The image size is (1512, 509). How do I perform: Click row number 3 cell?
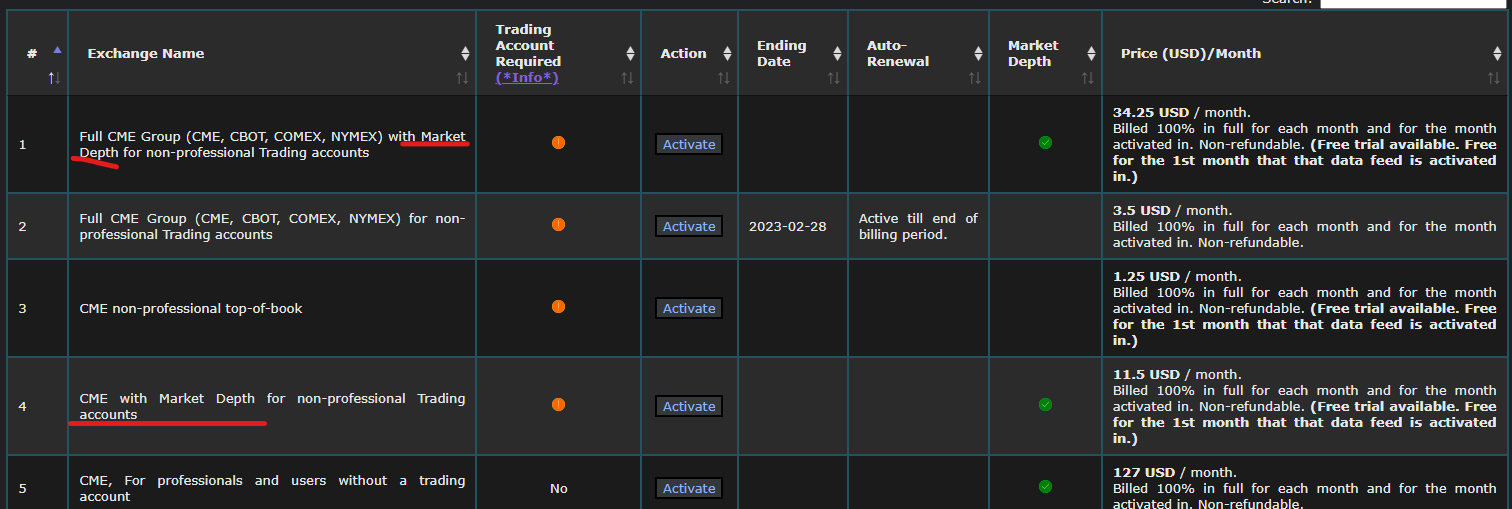[x=38, y=308]
